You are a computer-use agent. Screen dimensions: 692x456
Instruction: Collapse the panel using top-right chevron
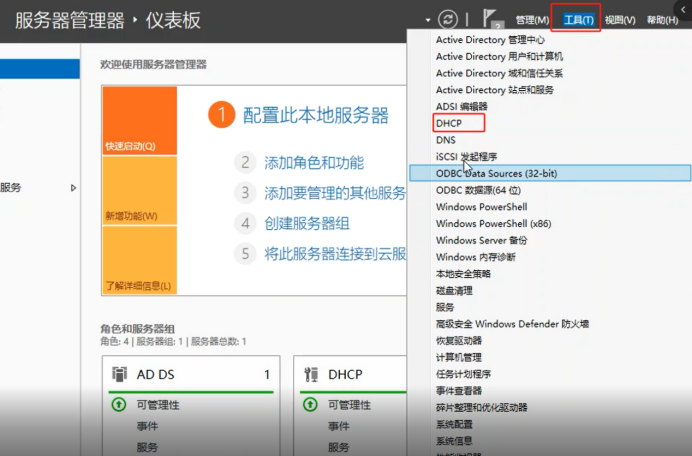pyautogui.click(x=683, y=9)
